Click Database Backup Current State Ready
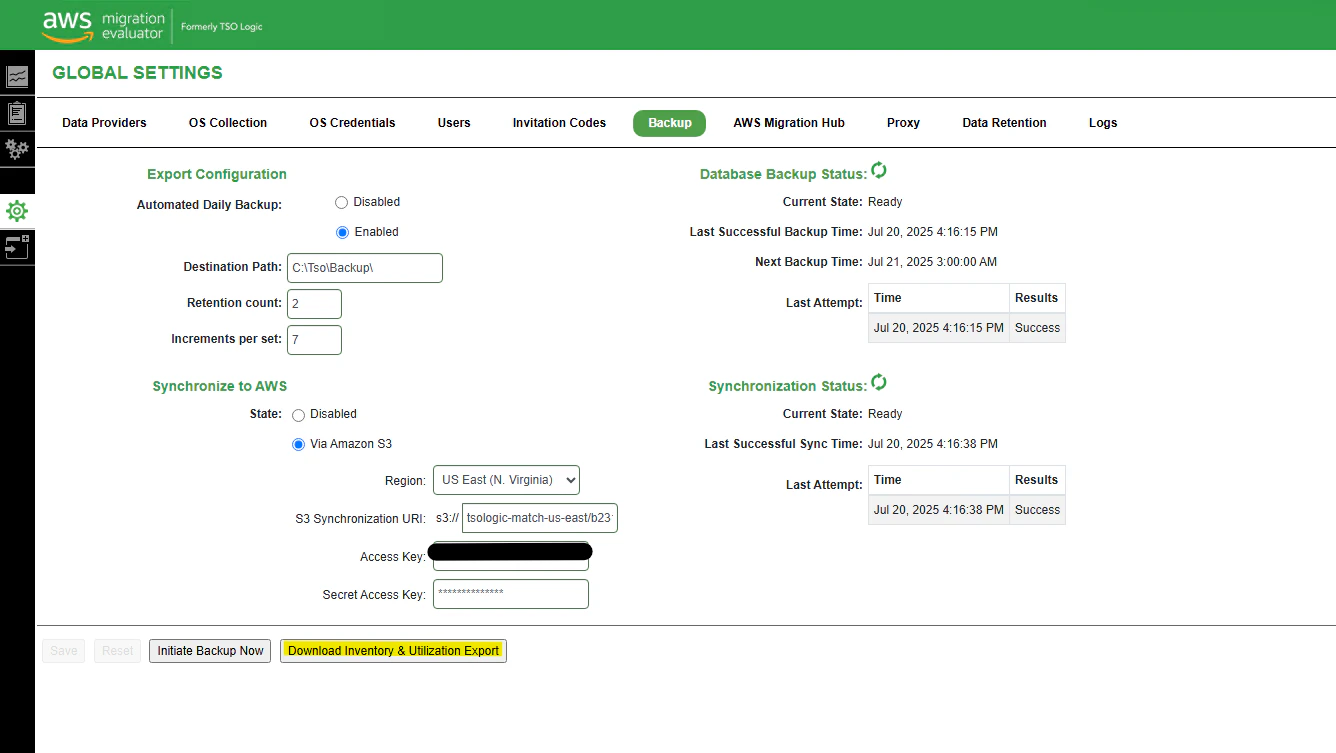The width and height of the screenshot is (1336, 753). coord(885,202)
